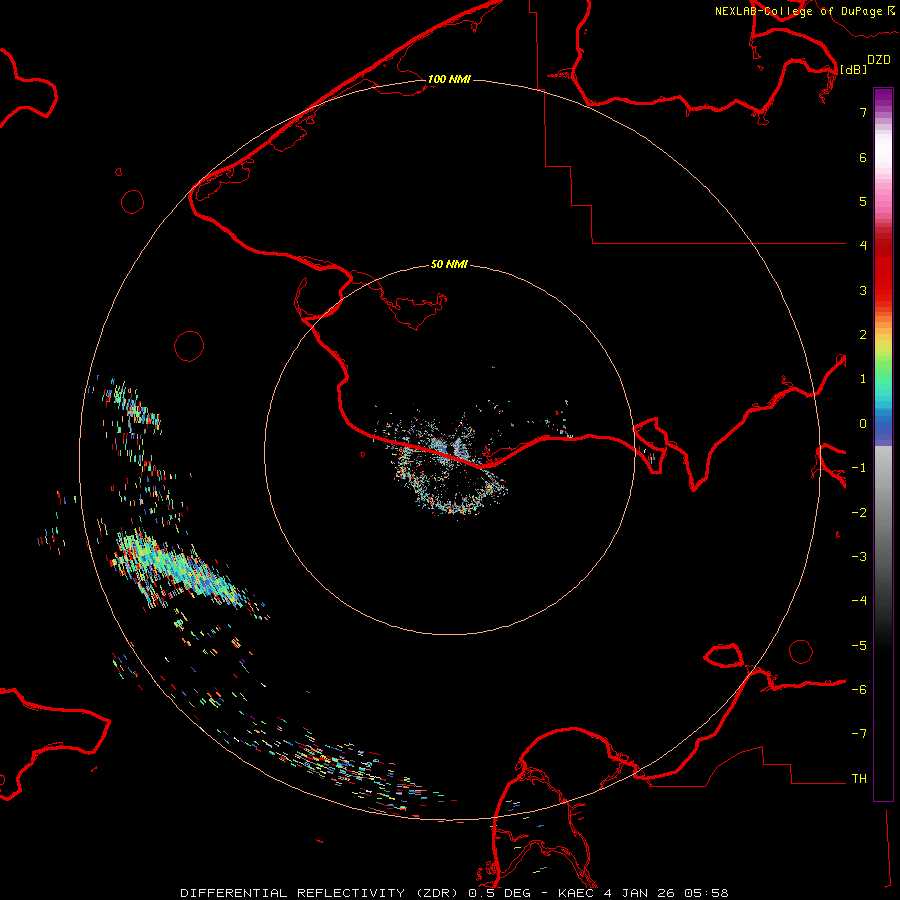The height and width of the screenshot is (900, 900).
Task: Click the colorbar tick label 4
Action: coord(863,246)
